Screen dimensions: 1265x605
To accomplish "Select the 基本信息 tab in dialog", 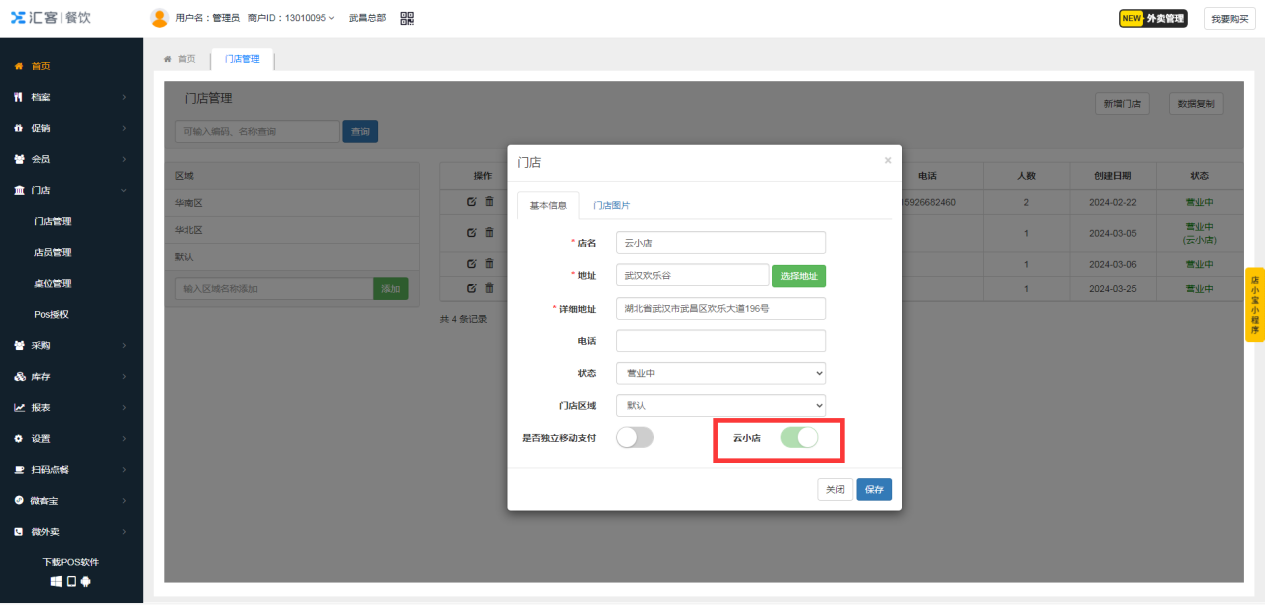I will click(551, 205).
